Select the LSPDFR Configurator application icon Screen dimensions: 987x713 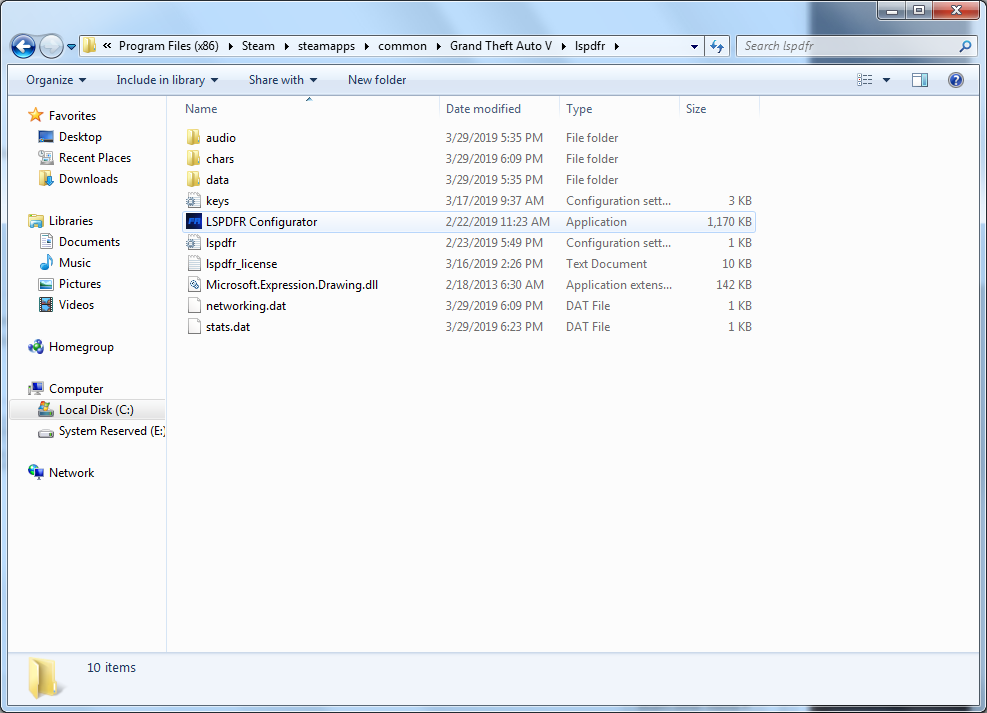pos(194,222)
